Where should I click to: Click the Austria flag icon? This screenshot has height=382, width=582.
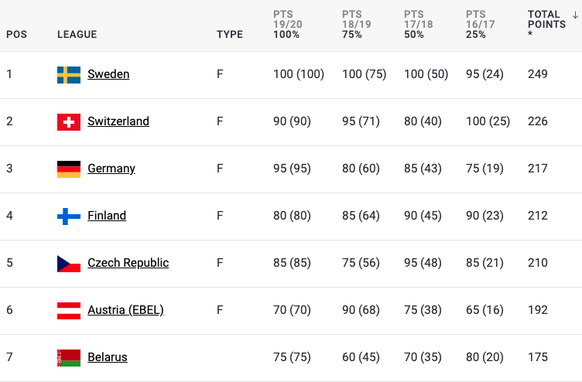69,310
